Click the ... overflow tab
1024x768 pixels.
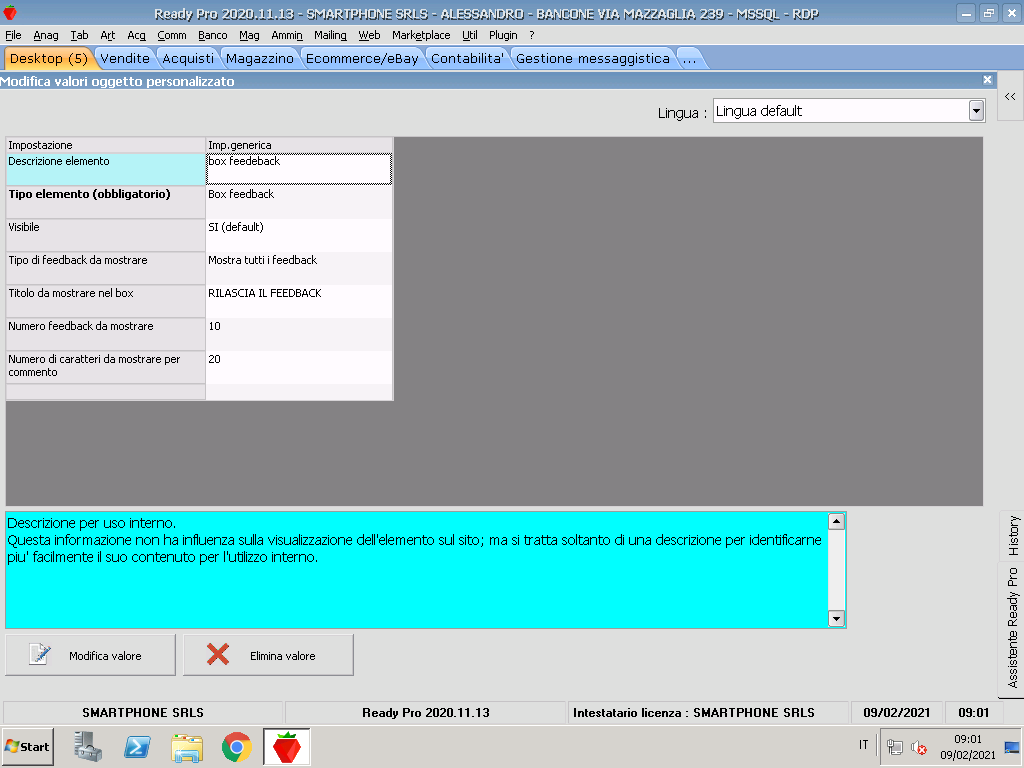[690, 59]
